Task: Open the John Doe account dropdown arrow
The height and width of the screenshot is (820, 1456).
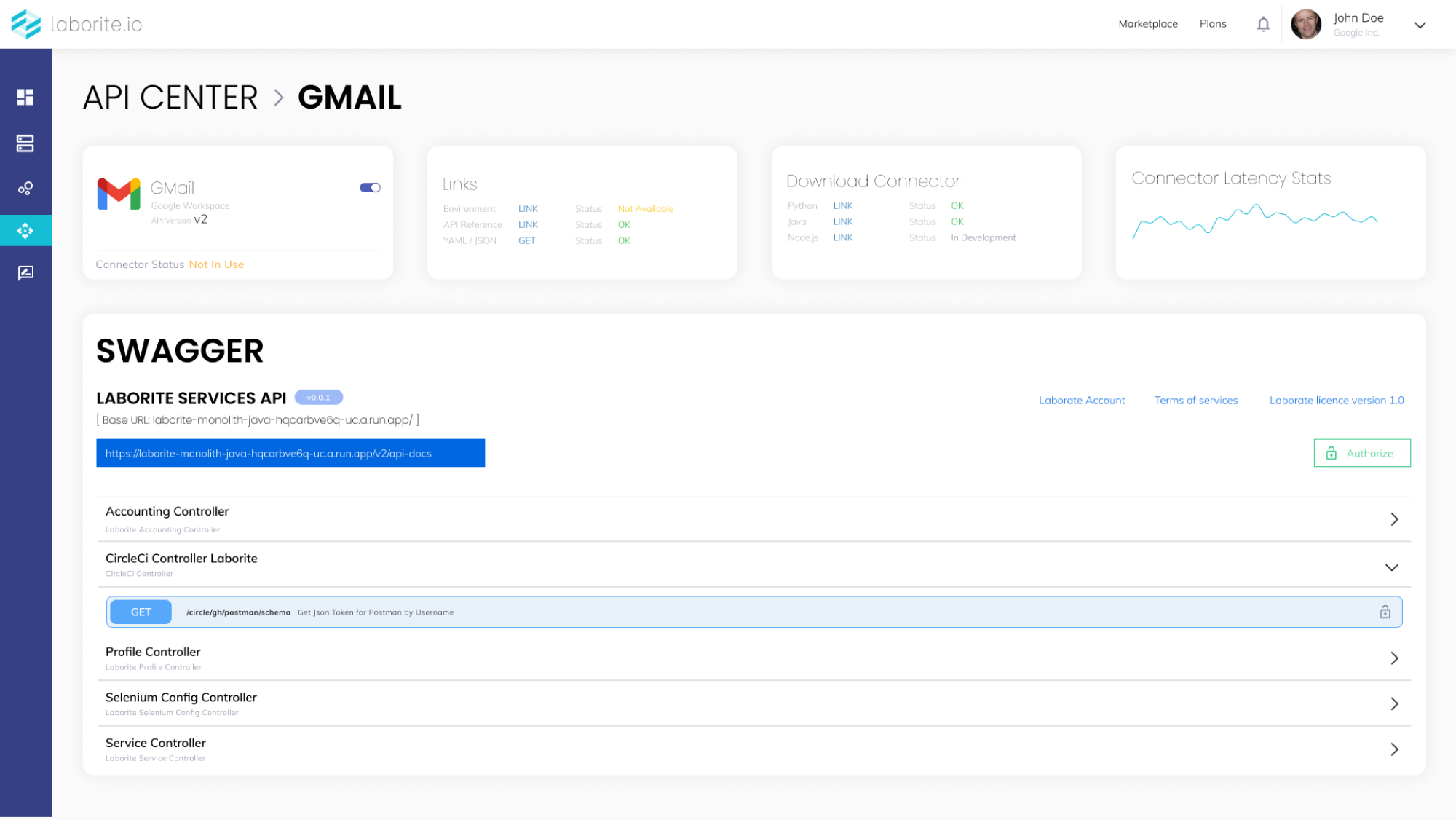Action: 1420,25
